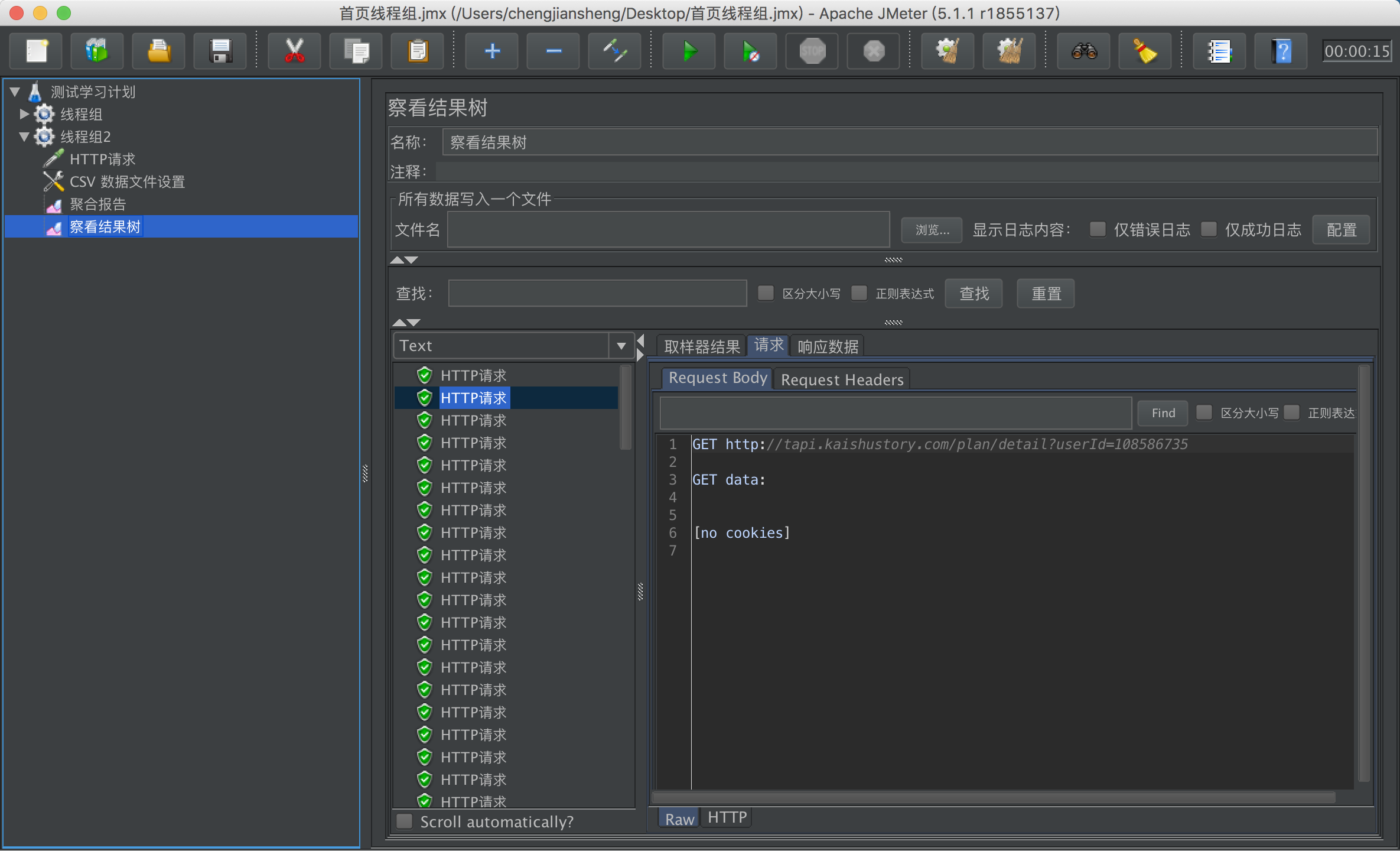Clear all results with double broom icon

1009,51
